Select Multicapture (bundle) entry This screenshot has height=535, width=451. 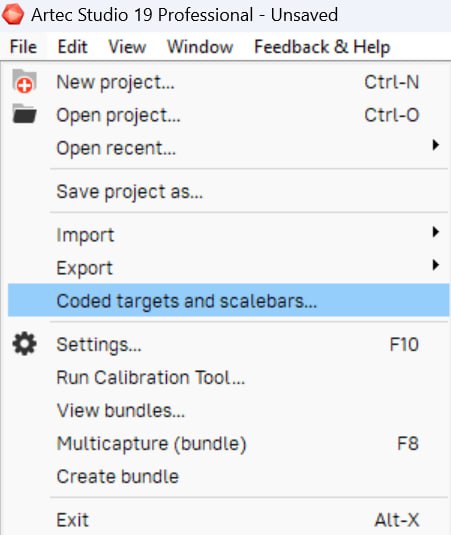(229, 443)
